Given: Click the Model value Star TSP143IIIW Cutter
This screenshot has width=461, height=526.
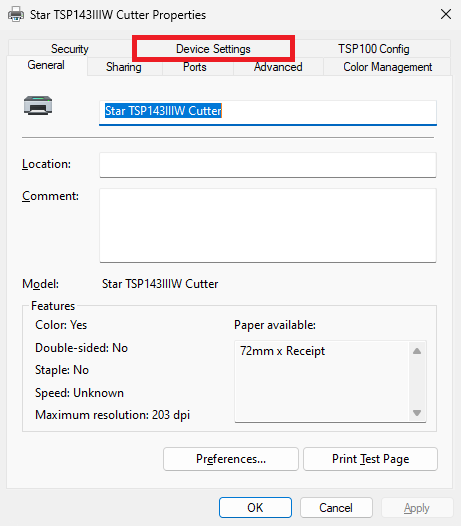Looking at the screenshot, I should [x=160, y=284].
